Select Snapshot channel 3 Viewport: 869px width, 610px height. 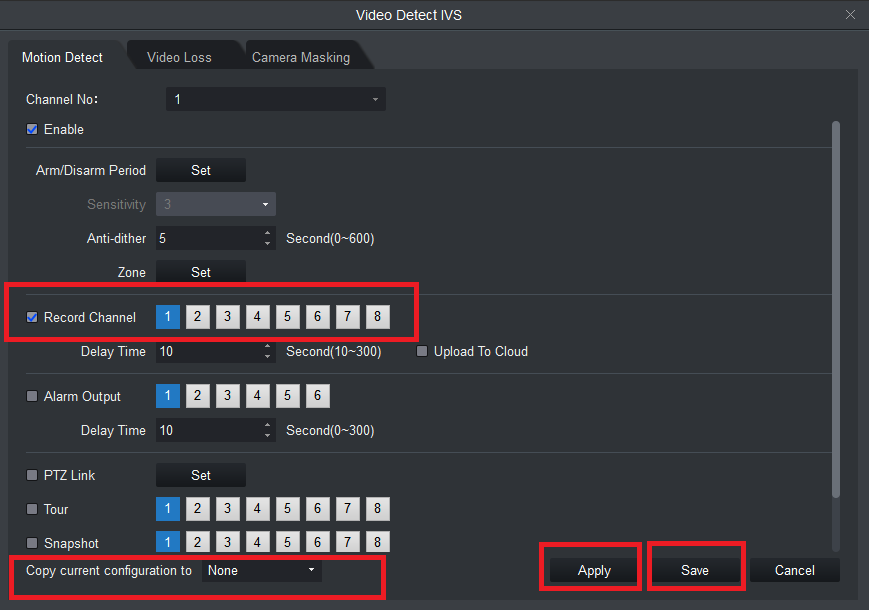pyautogui.click(x=228, y=542)
